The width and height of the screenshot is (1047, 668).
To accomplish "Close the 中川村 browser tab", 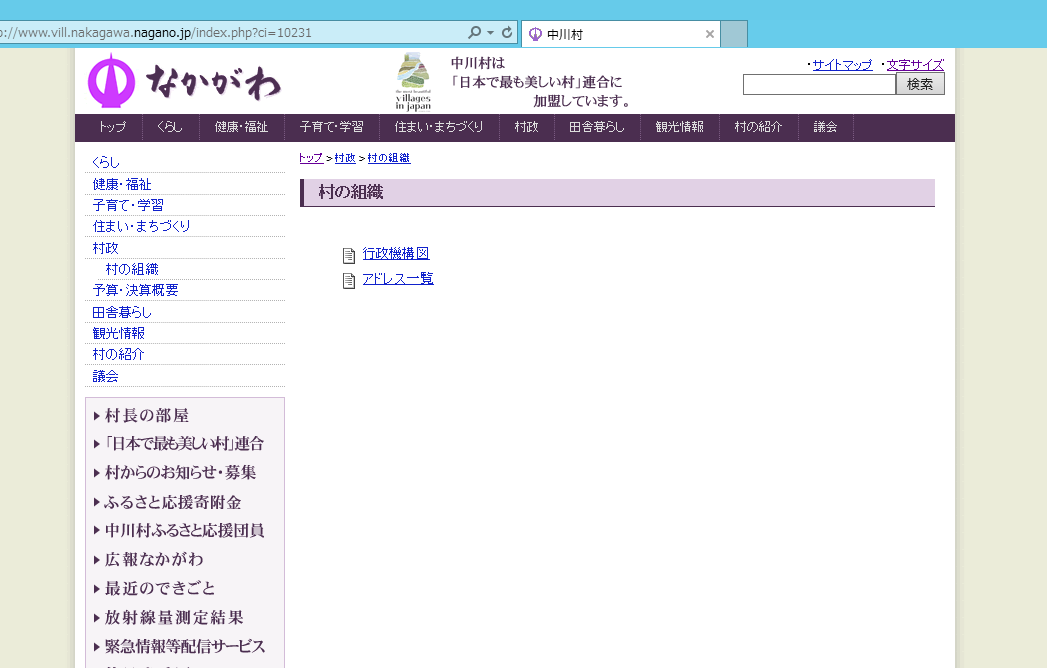I will point(710,34).
